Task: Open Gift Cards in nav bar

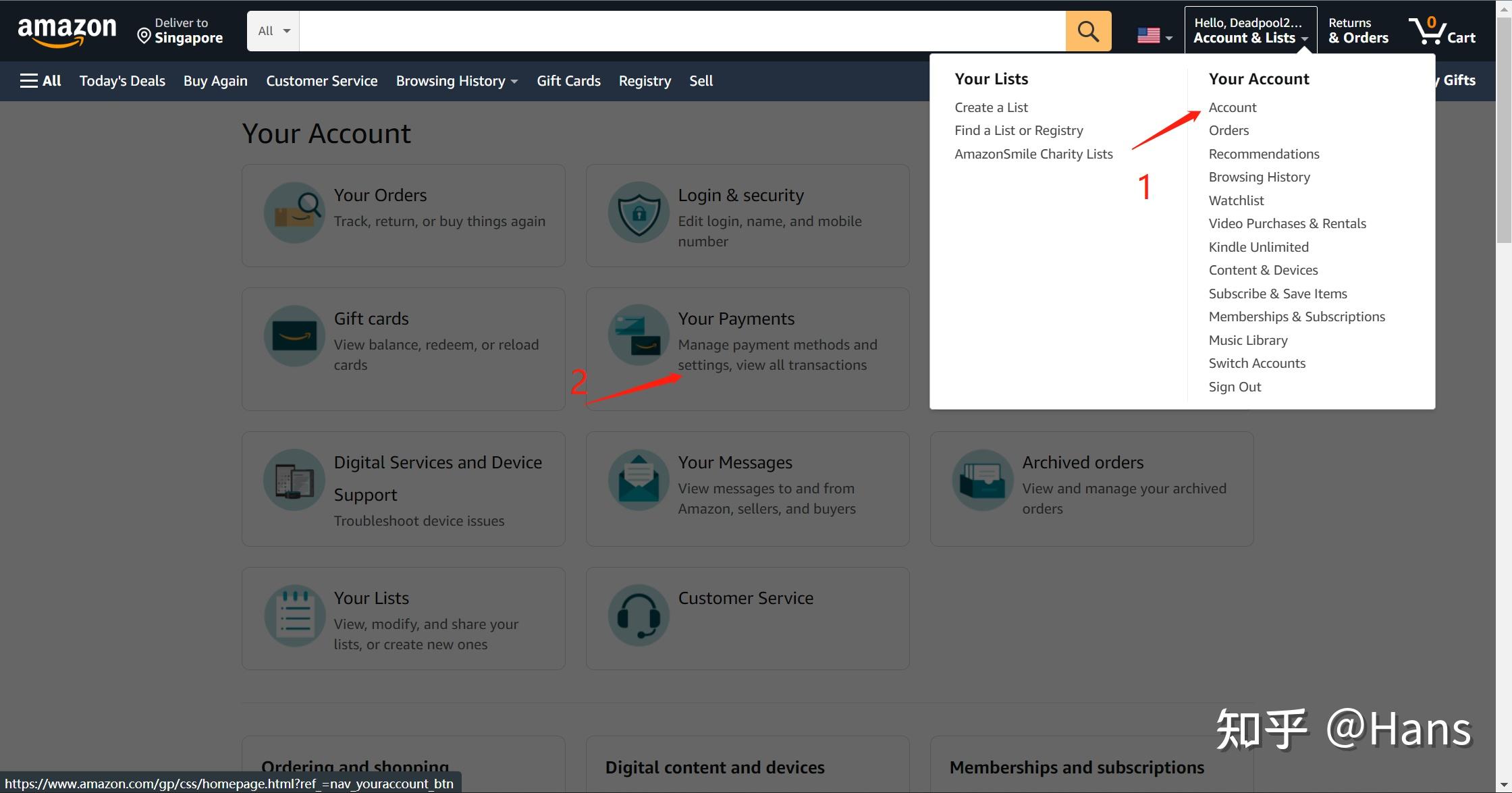Action: click(x=568, y=81)
